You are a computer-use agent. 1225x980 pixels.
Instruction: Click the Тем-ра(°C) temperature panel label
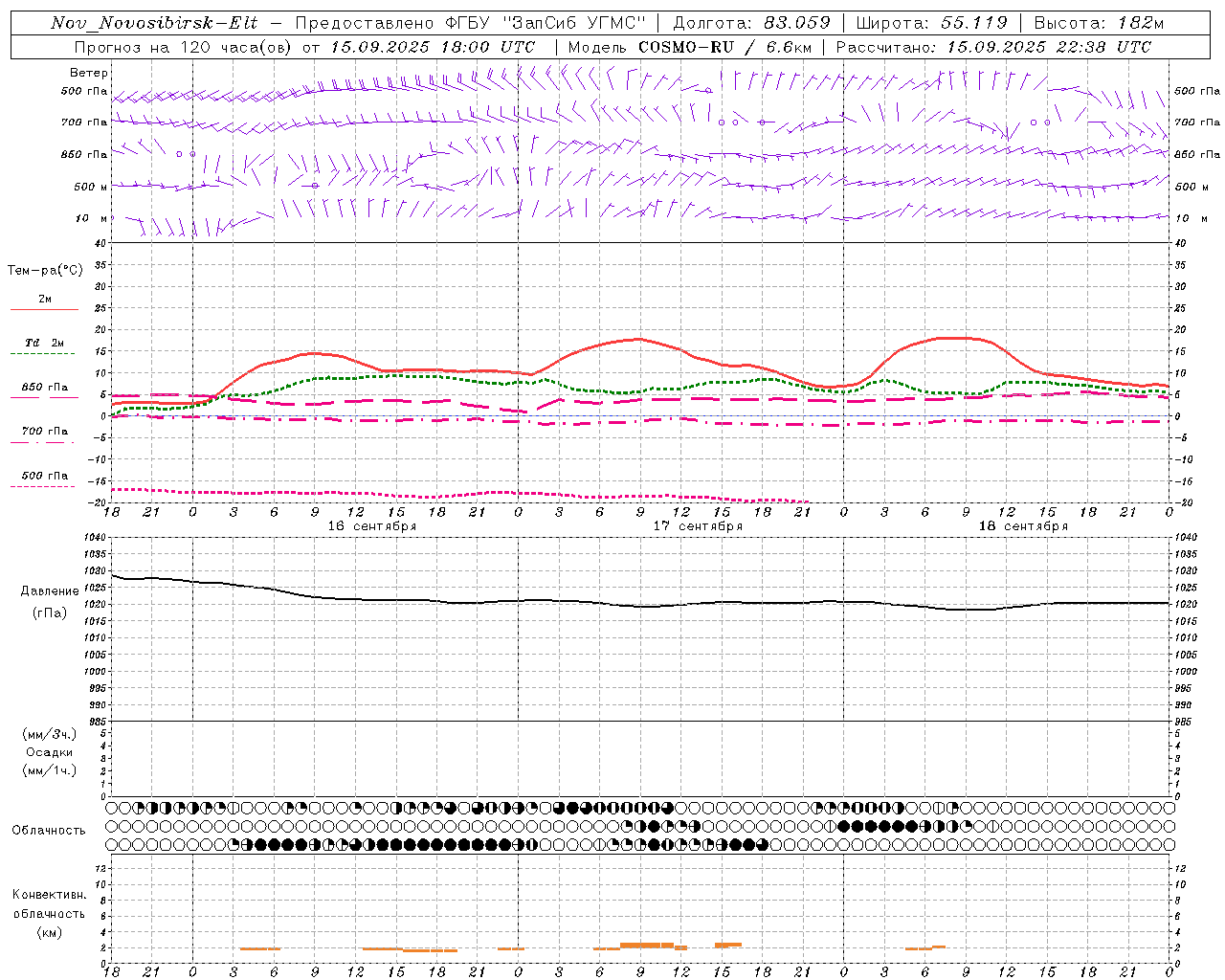(45, 271)
